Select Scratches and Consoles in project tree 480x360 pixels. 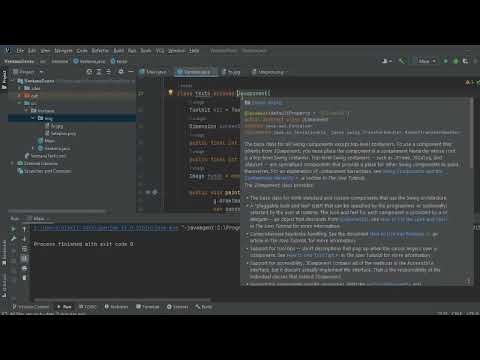click(x=44, y=171)
